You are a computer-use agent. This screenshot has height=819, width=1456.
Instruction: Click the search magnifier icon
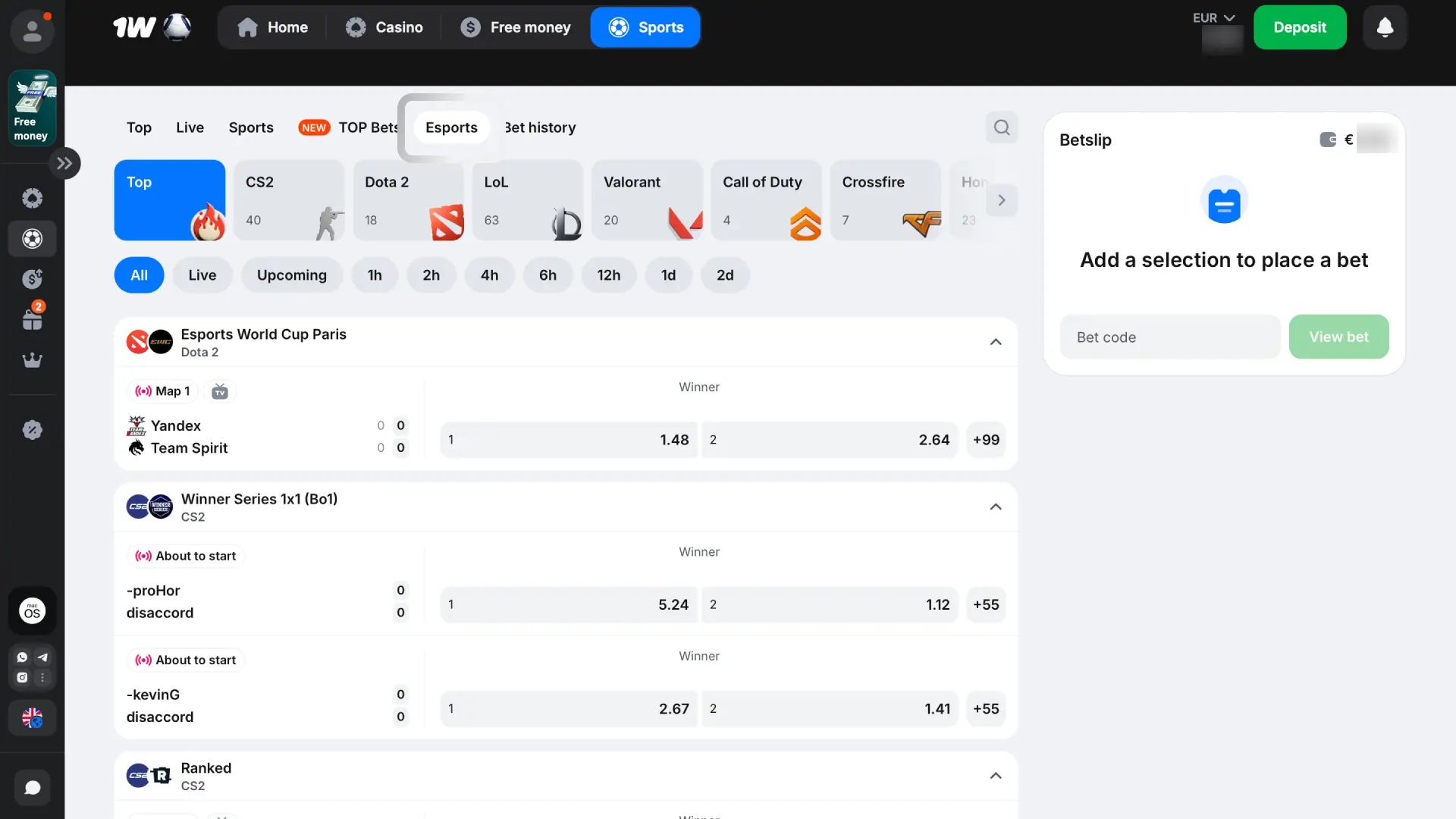(1002, 127)
